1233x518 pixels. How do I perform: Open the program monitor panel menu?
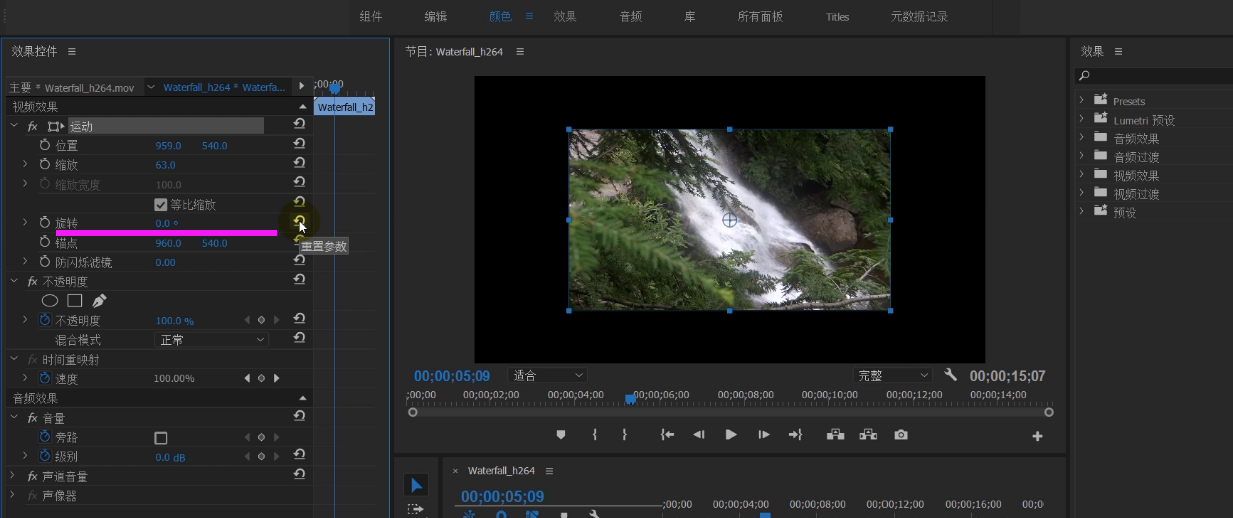coord(520,51)
